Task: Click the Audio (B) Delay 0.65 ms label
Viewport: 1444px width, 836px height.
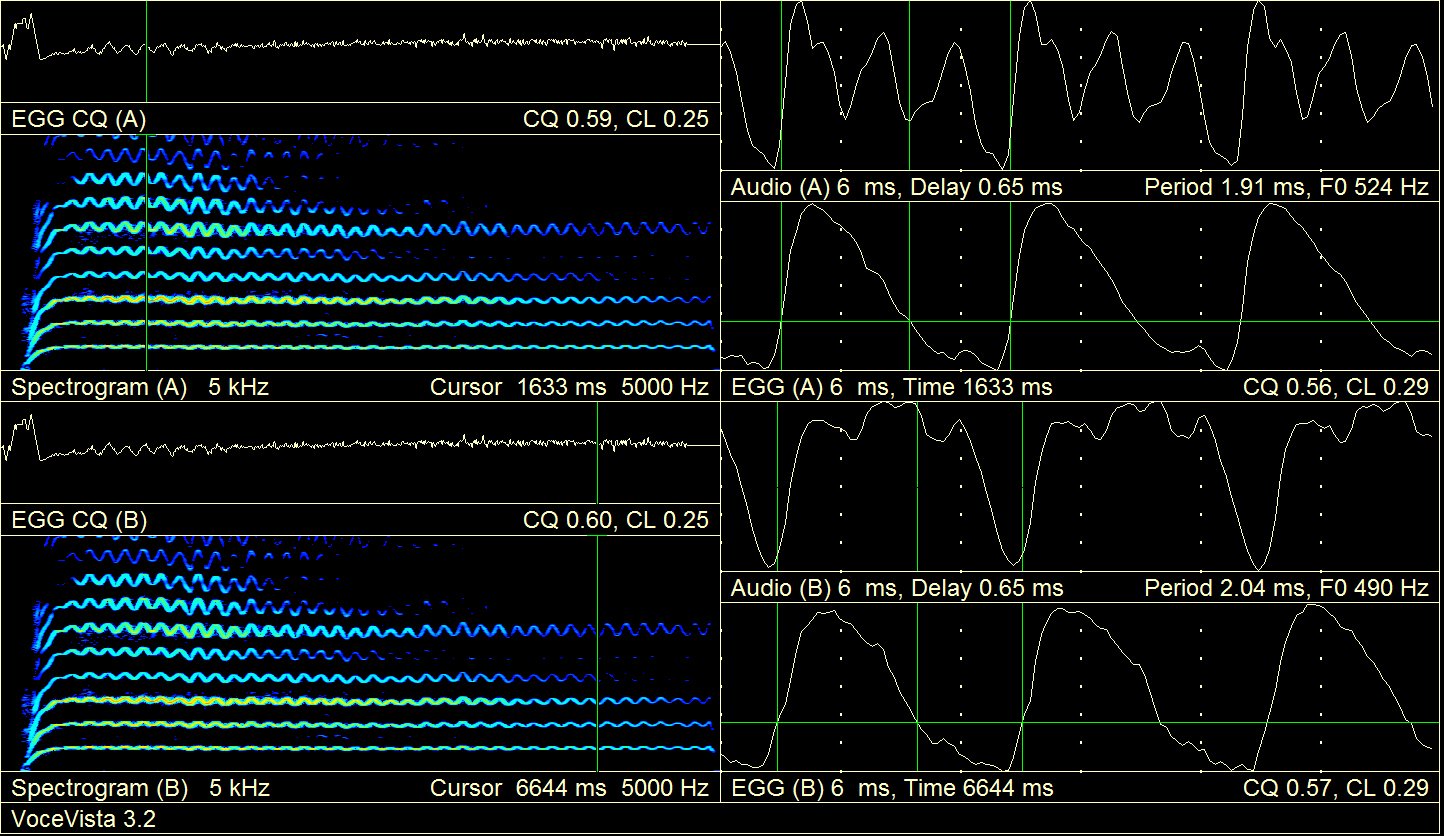Action: pos(897,588)
